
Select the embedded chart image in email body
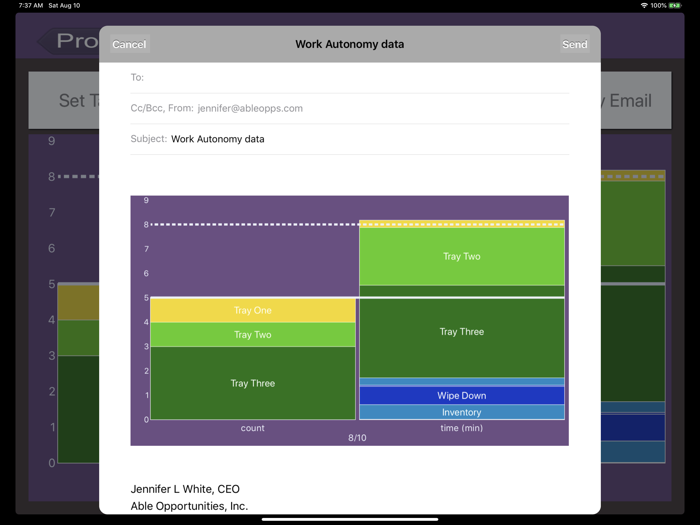pos(350,321)
